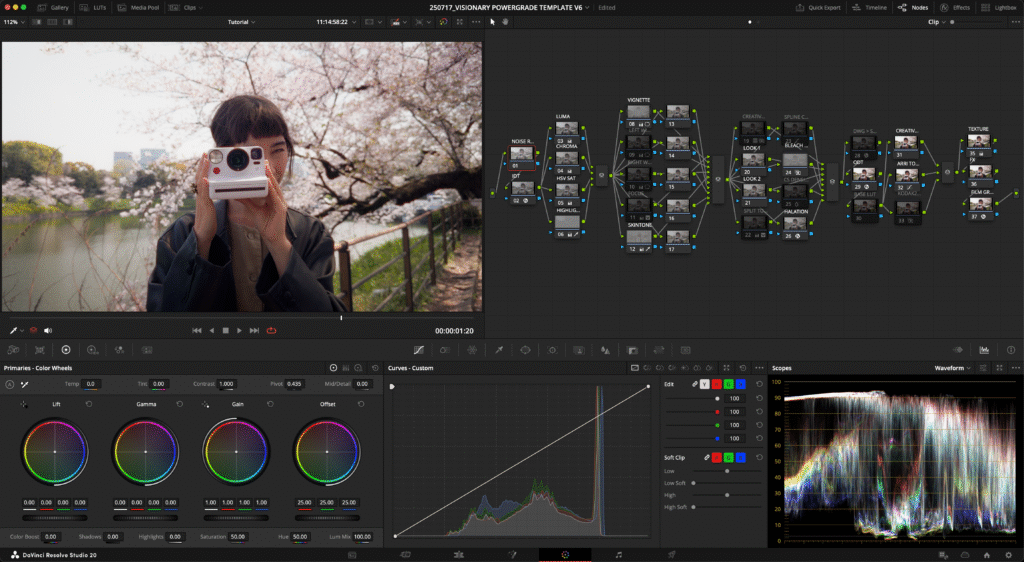Toggle loop playback in viewer
This screenshot has height=562, width=1024.
click(271, 330)
